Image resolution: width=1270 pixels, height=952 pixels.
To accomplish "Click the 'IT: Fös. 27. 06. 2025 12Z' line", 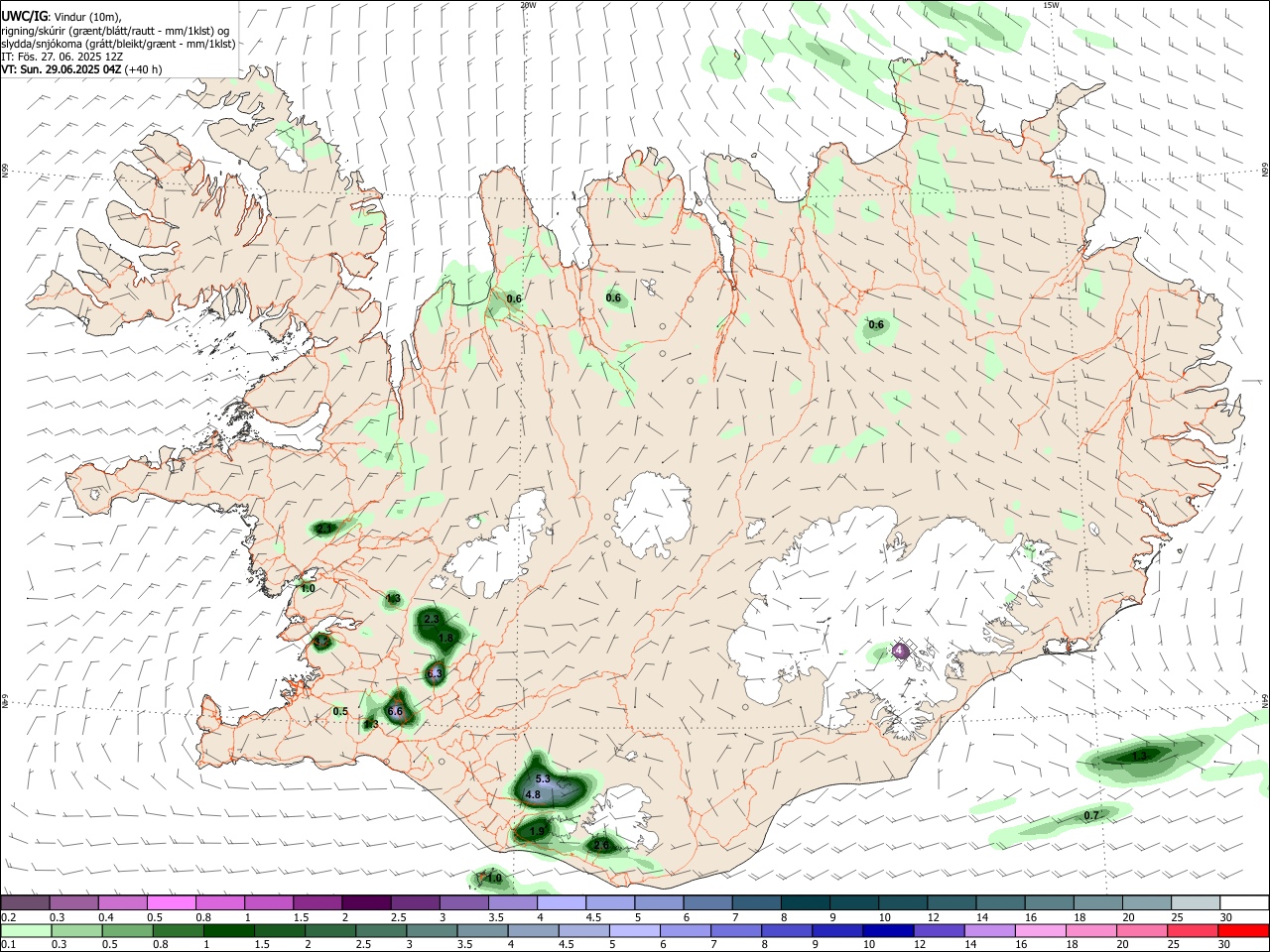I will click(63, 57).
